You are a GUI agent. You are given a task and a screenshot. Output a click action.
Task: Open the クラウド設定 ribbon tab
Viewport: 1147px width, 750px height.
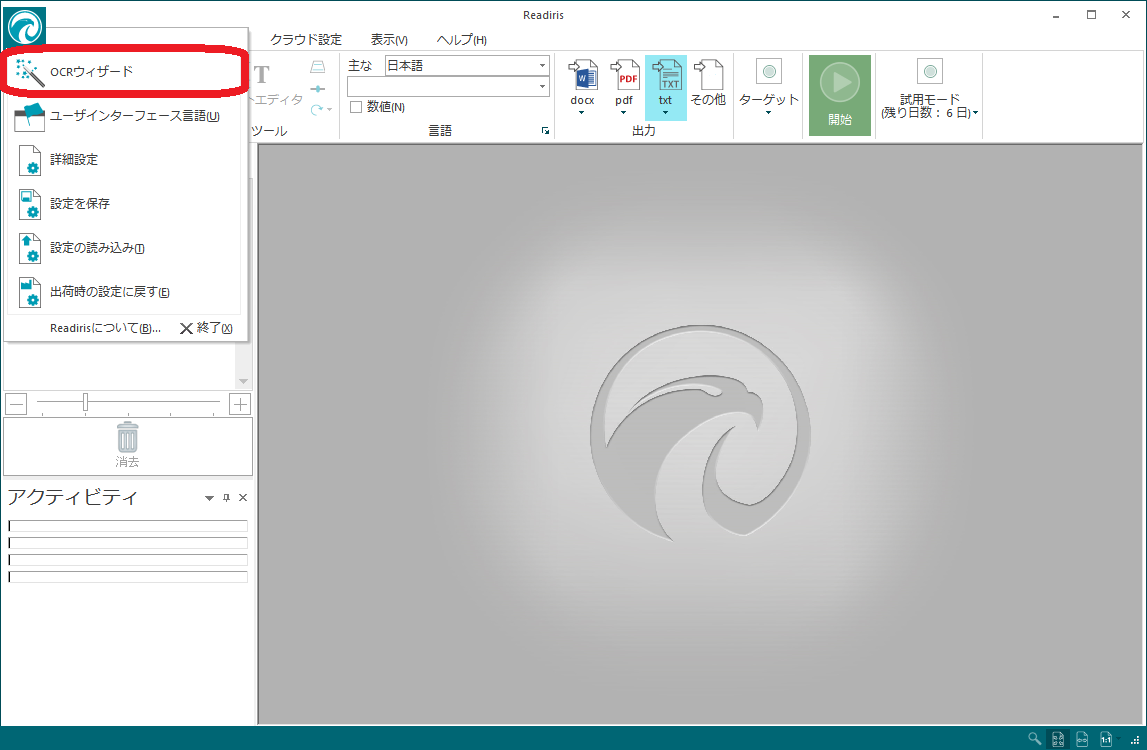306,40
